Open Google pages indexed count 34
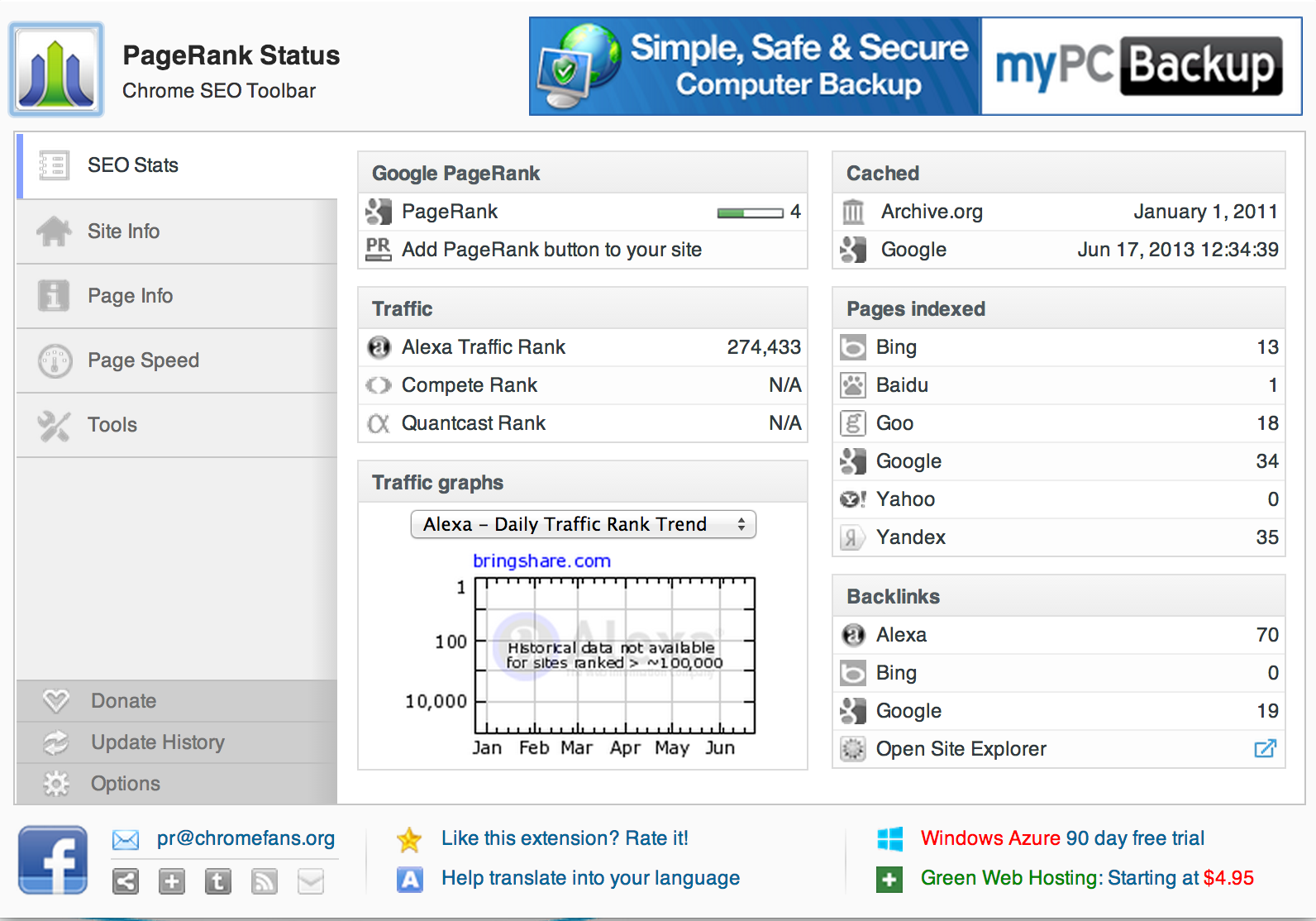Image resolution: width=1316 pixels, height=921 pixels. pos(1267,461)
